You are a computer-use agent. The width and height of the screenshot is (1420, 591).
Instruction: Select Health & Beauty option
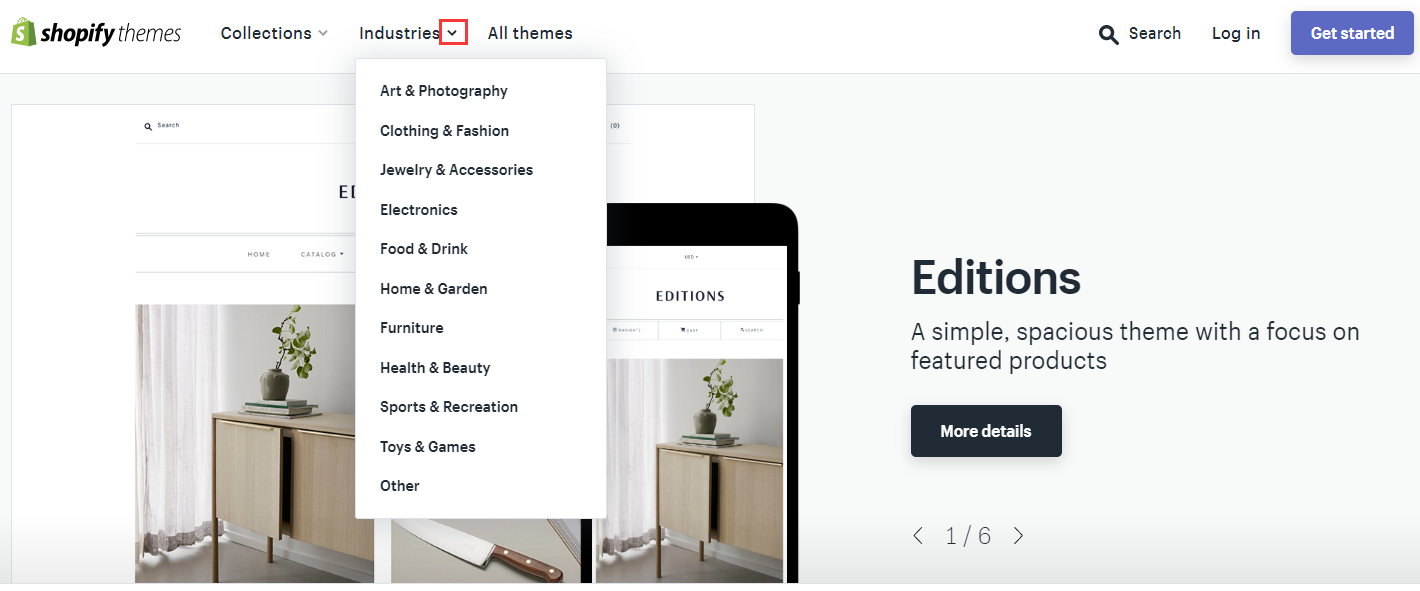(x=435, y=368)
